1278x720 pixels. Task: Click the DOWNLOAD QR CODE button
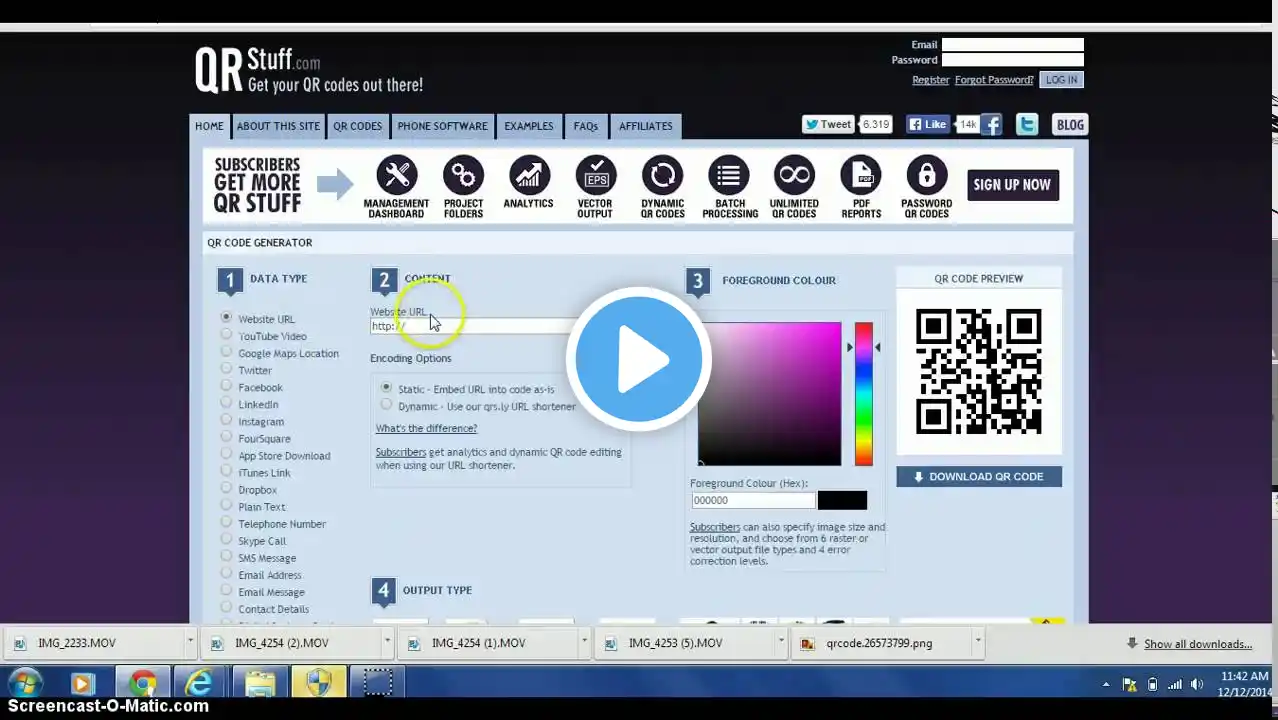[x=979, y=477]
